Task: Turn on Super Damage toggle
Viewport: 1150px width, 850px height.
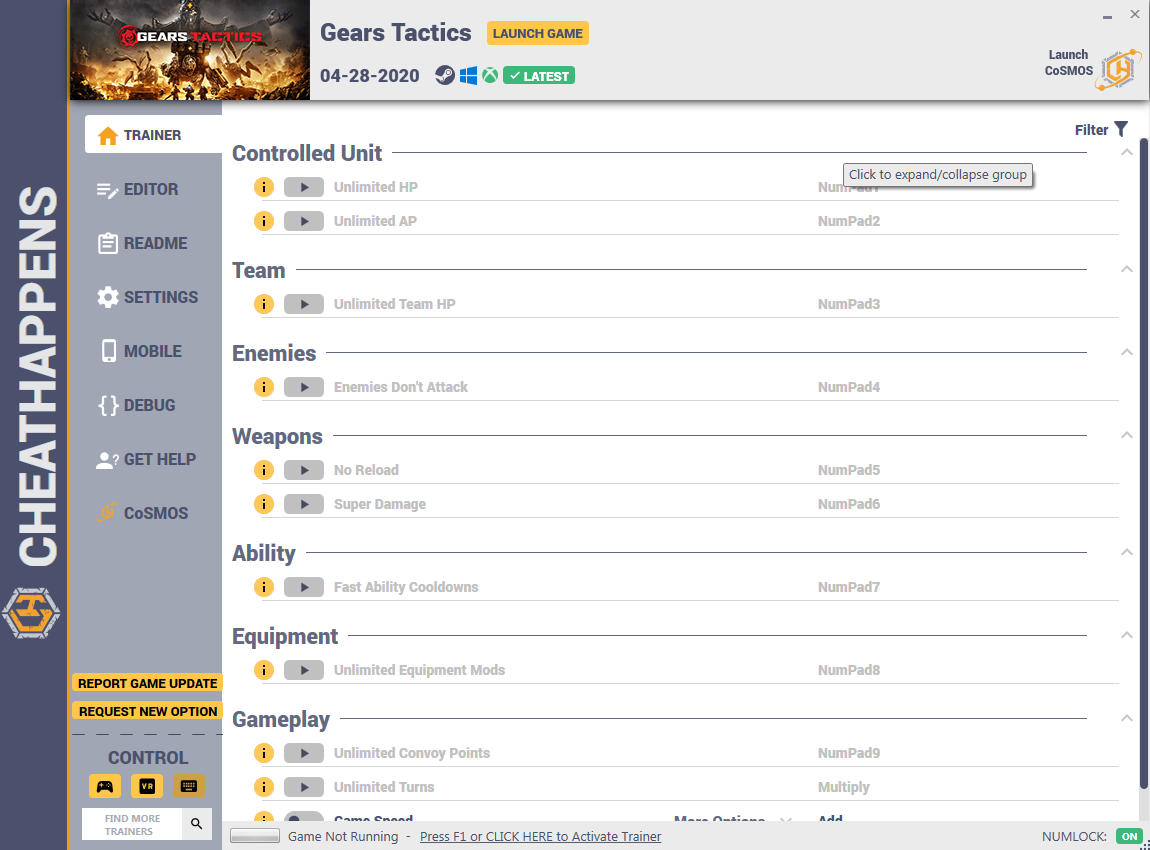Action: coord(304,504)
